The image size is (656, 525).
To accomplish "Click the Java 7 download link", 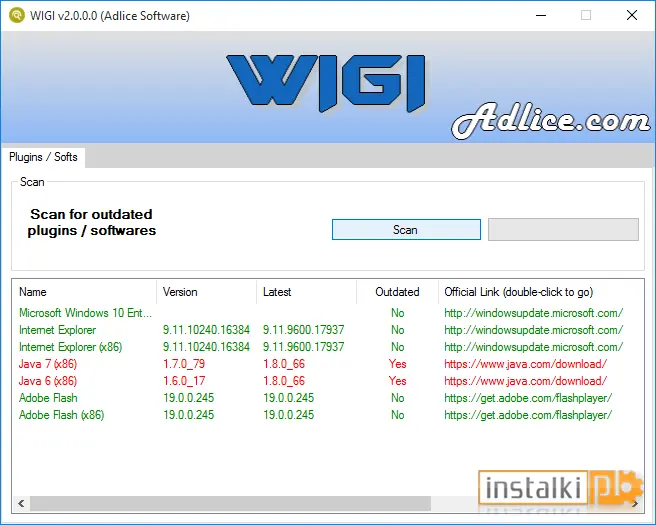I will pyautogui.click(x=525, y=364).
